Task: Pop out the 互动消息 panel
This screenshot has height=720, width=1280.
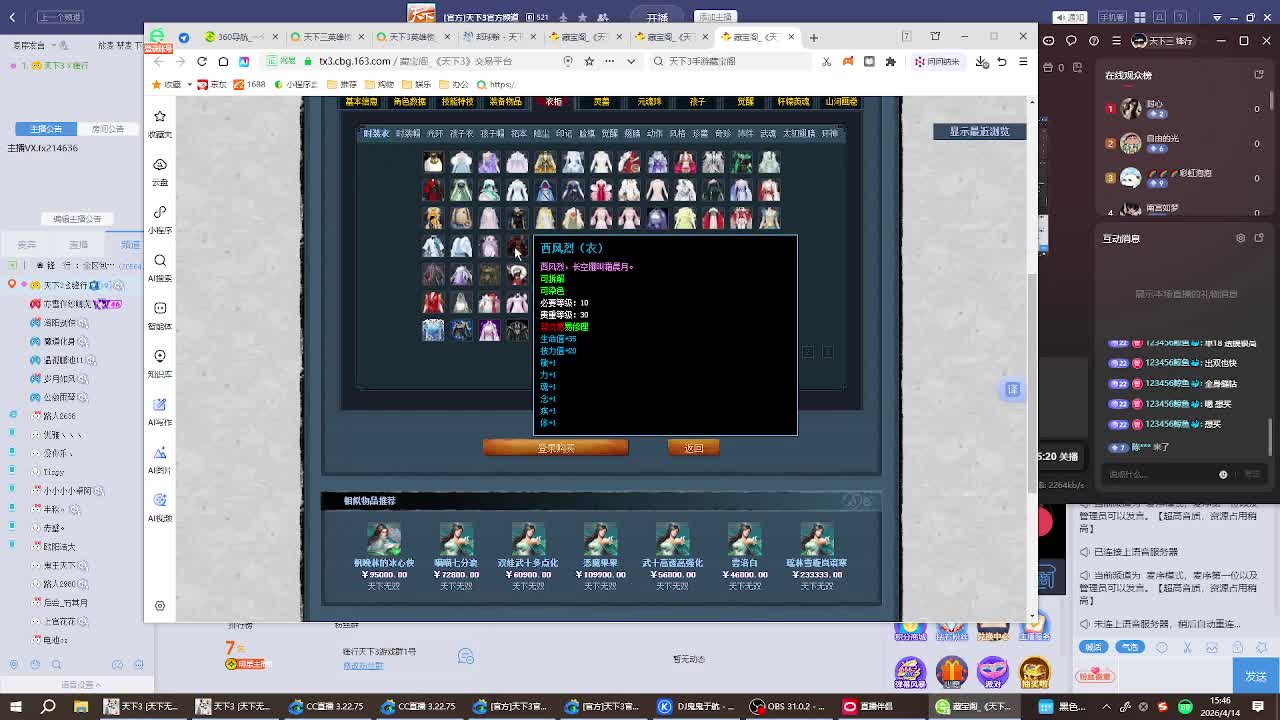Action: click(x=1259, y=238)
